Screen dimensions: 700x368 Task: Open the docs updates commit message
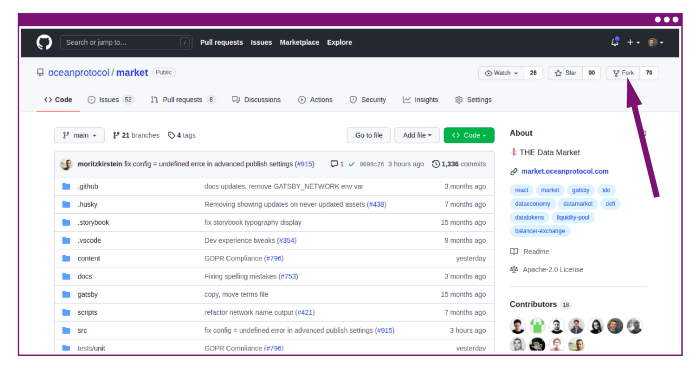(x=284, y=186)
